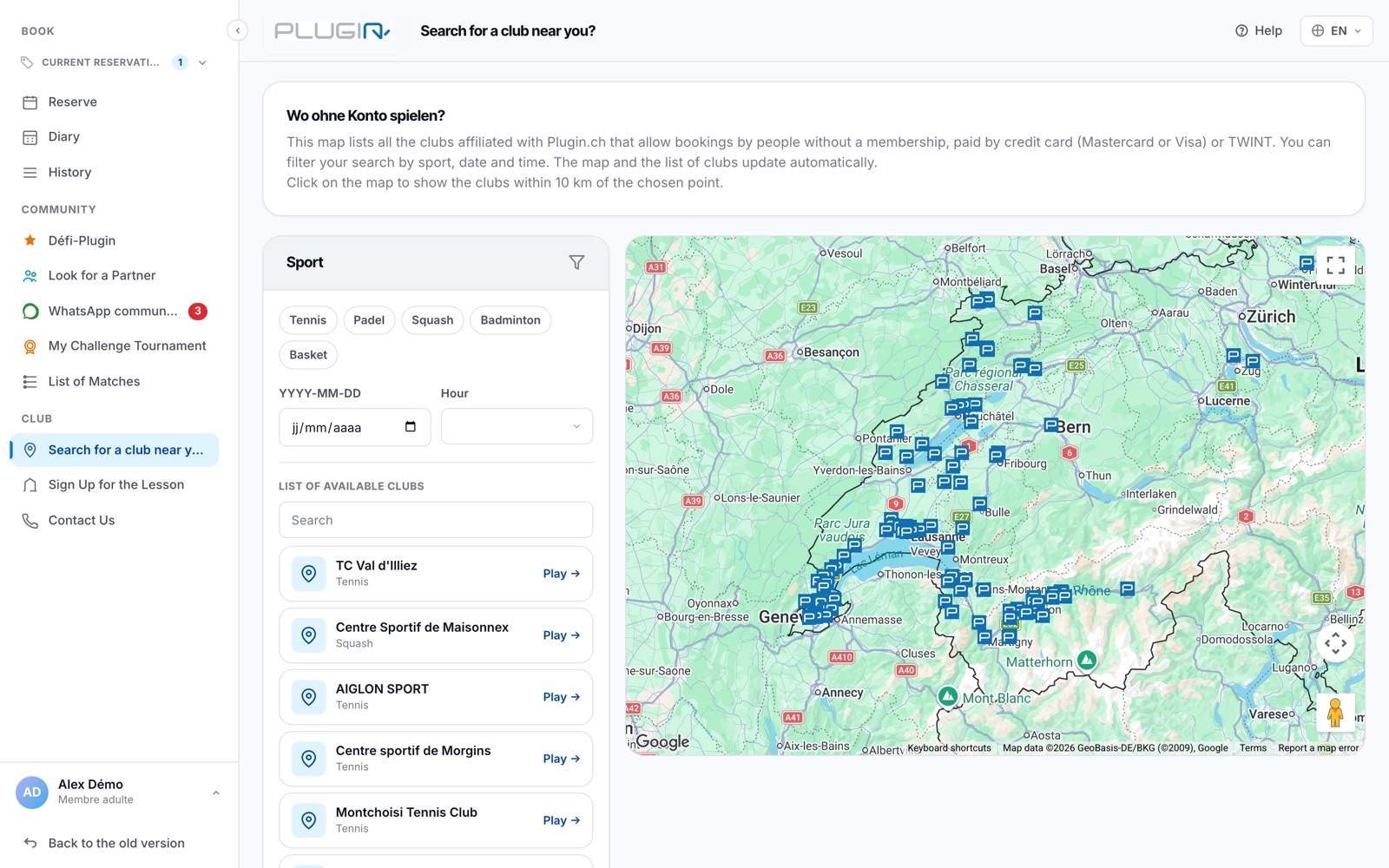The width and height of the screenshot is (1389, 868).
Task: Expand the Alex Démo user menu
Action: (x=216, y=792)
